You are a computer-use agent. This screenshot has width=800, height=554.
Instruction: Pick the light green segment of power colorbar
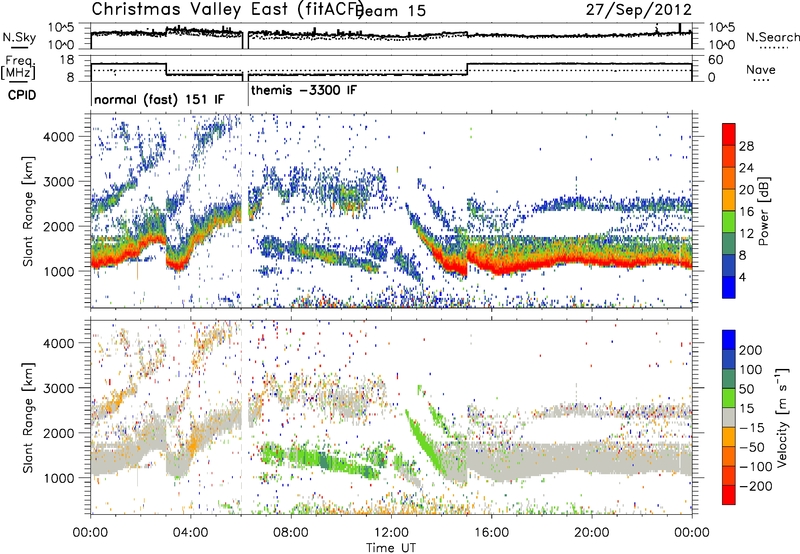tap(729, 222)
